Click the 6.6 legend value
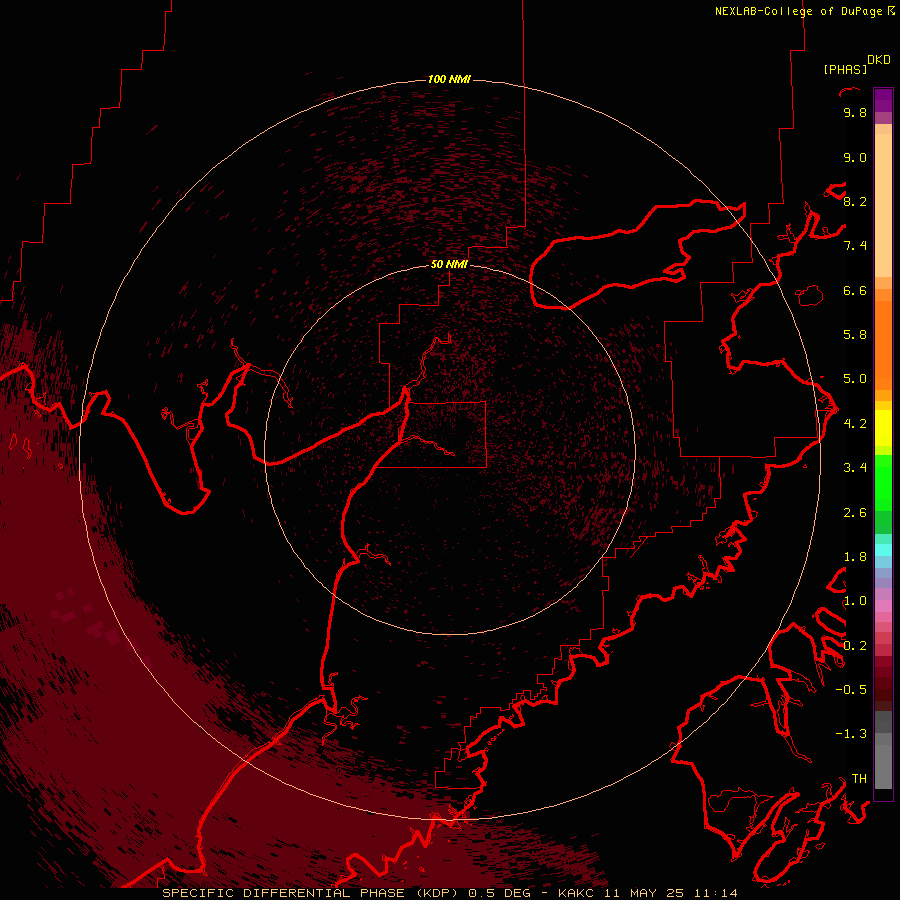This screenshot has width=900, height=900. coord(855,290)
